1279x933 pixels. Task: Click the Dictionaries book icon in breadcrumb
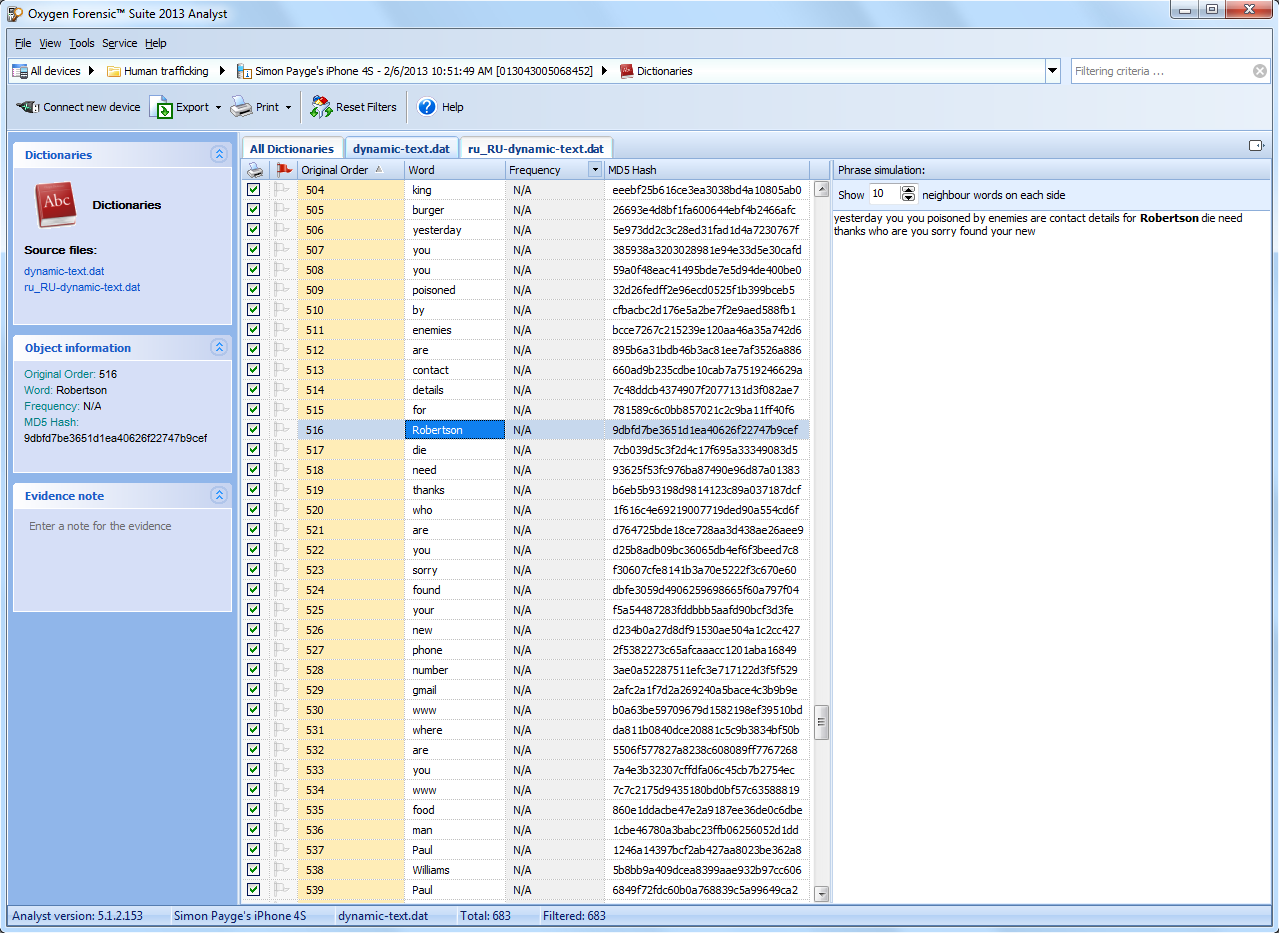point(627,71)
